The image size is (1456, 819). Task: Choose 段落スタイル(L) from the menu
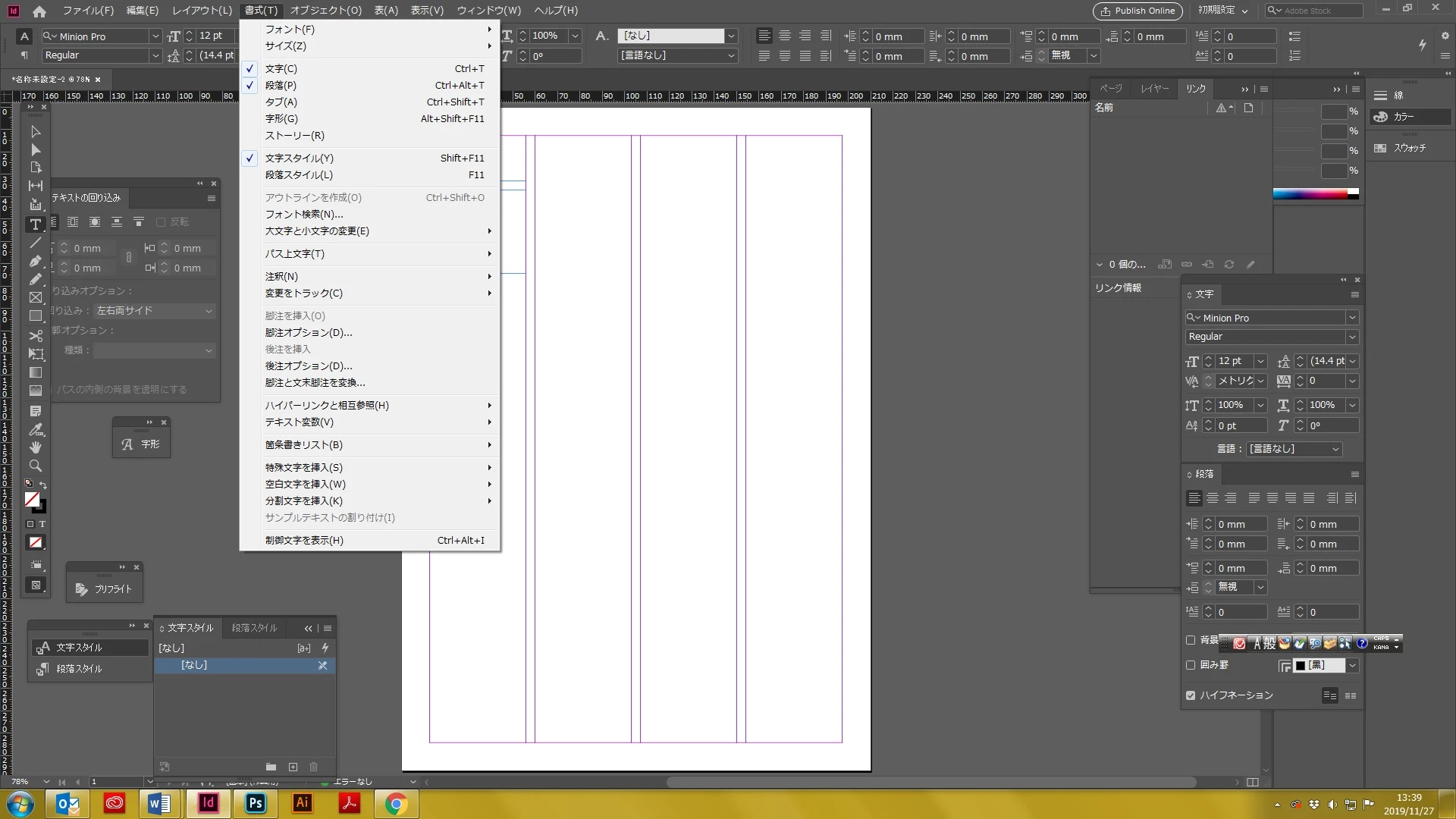299,174
